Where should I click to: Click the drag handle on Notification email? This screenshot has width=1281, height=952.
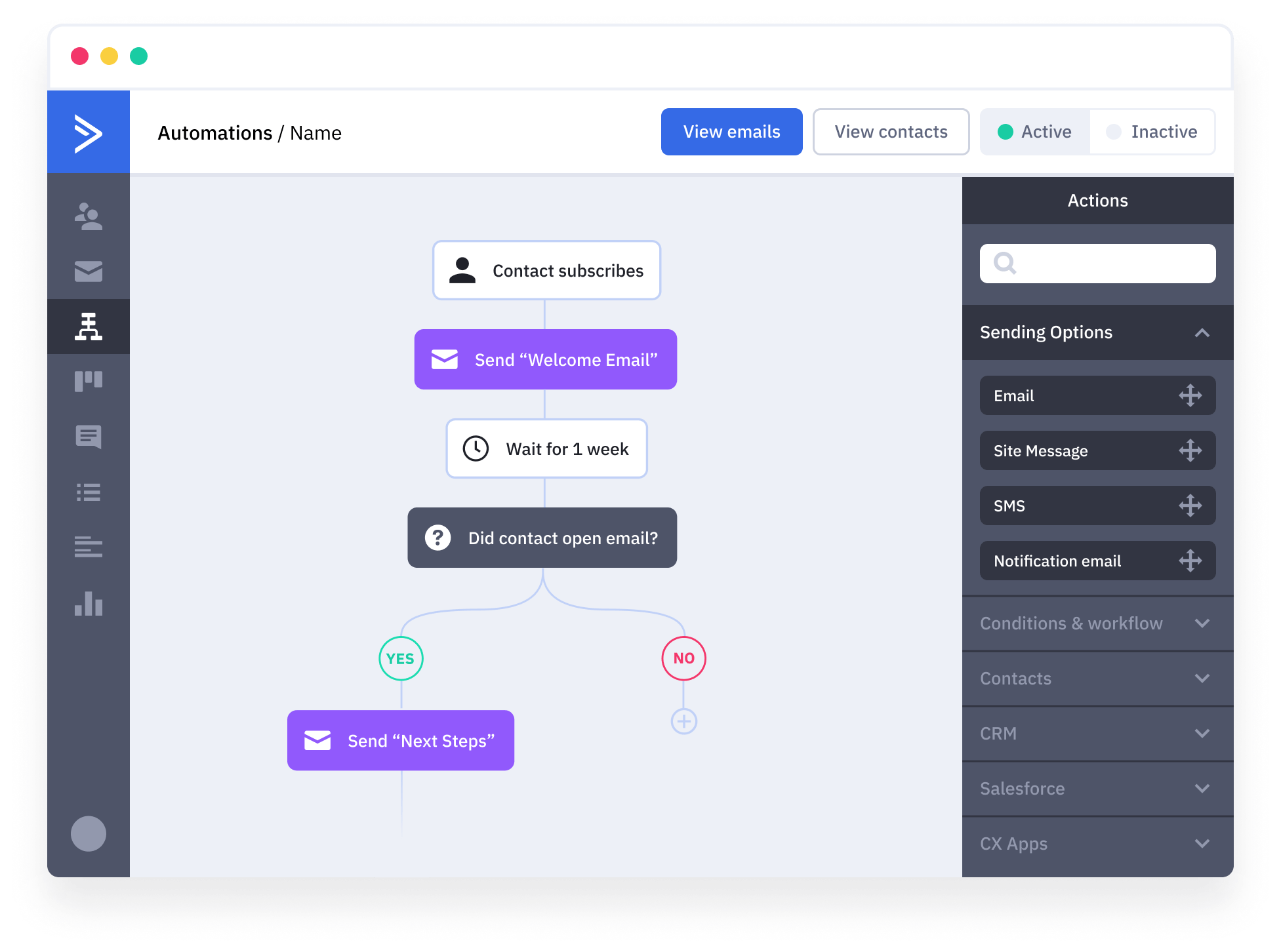tap(1190, 561)
